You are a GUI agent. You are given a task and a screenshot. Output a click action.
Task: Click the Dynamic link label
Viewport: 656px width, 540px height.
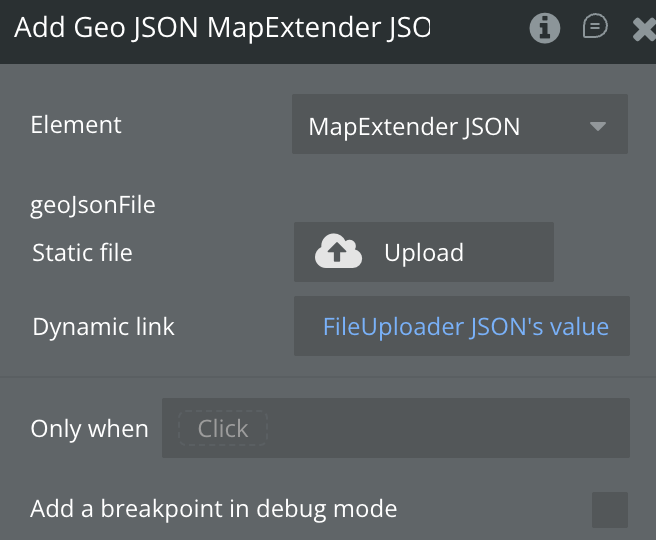coord(103,327)
